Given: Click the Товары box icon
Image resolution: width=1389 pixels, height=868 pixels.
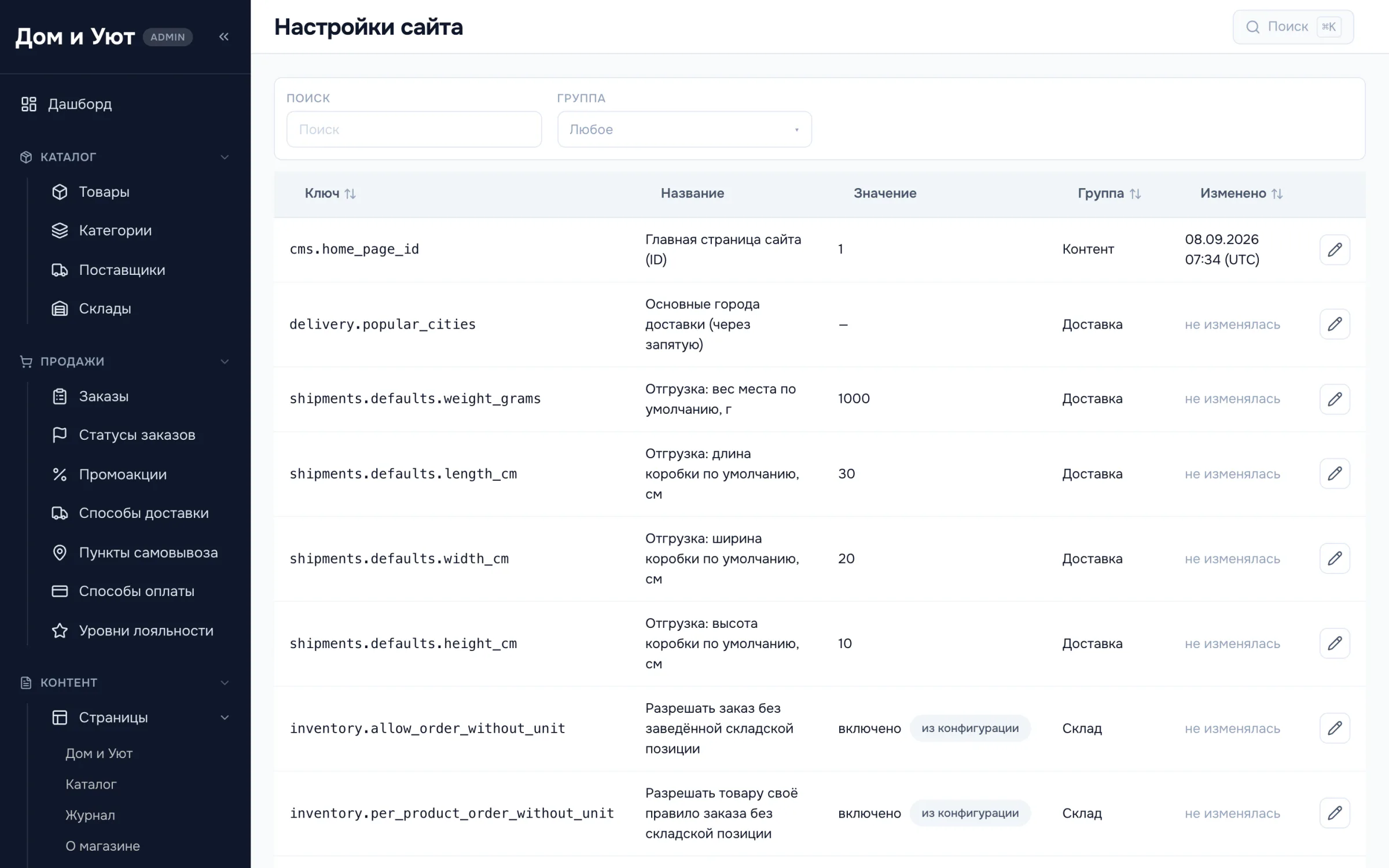Looking at the screenshot, I should coord(60,192).
